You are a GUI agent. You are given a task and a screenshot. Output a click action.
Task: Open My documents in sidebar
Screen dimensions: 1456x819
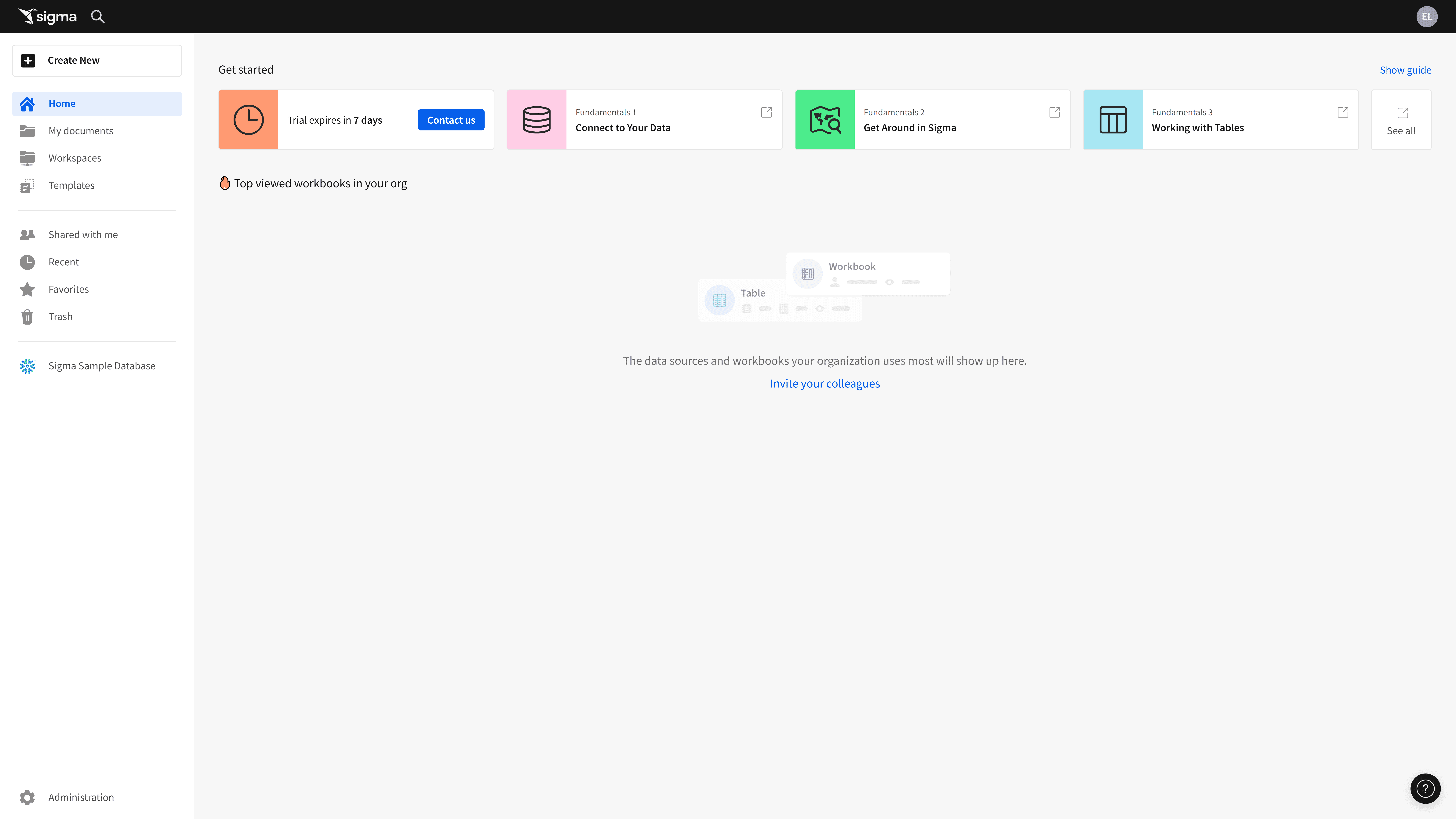click(97, 131)
